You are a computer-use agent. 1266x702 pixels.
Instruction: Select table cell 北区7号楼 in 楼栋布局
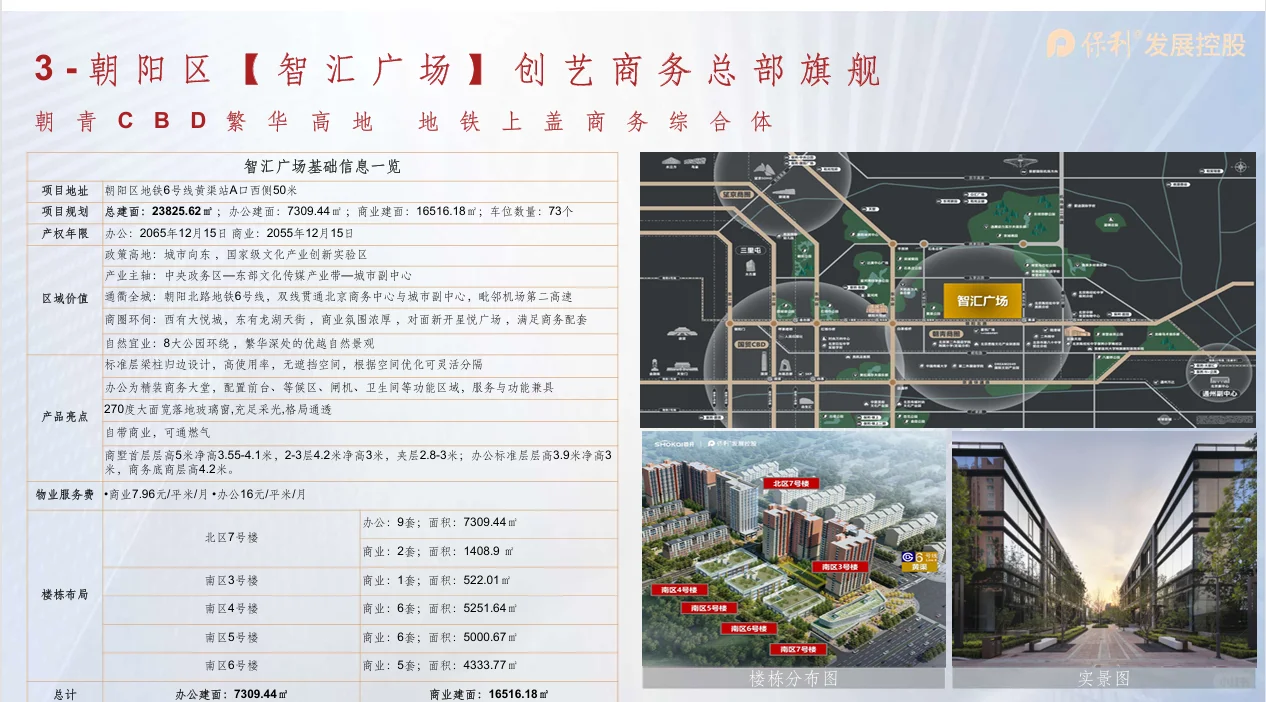(231, 537)
